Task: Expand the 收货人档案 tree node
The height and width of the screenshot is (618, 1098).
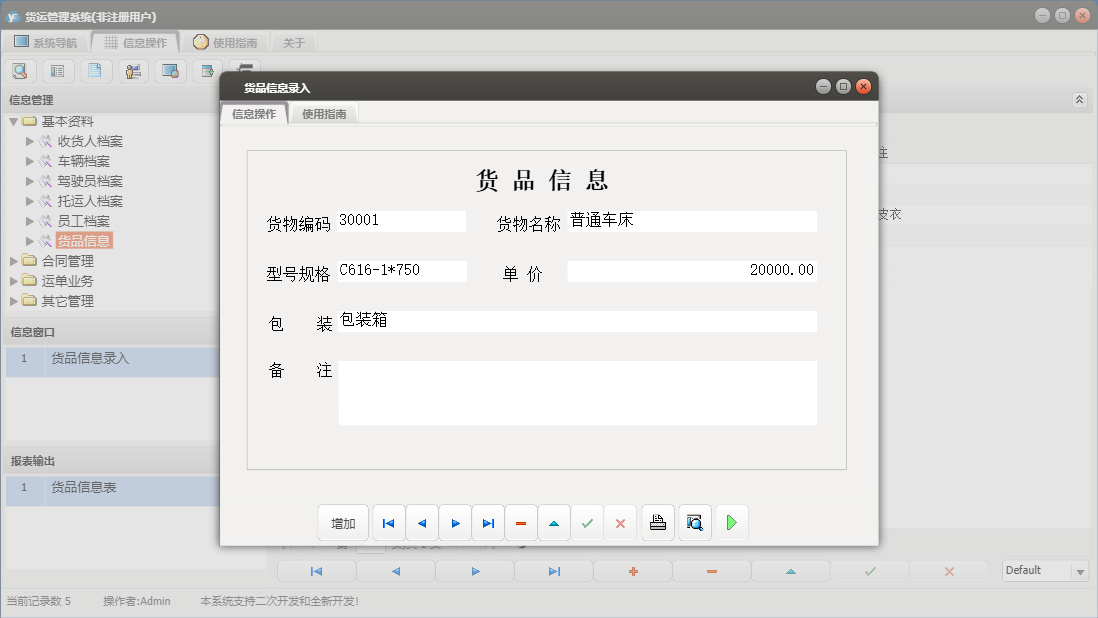Action: coord(30,141)
